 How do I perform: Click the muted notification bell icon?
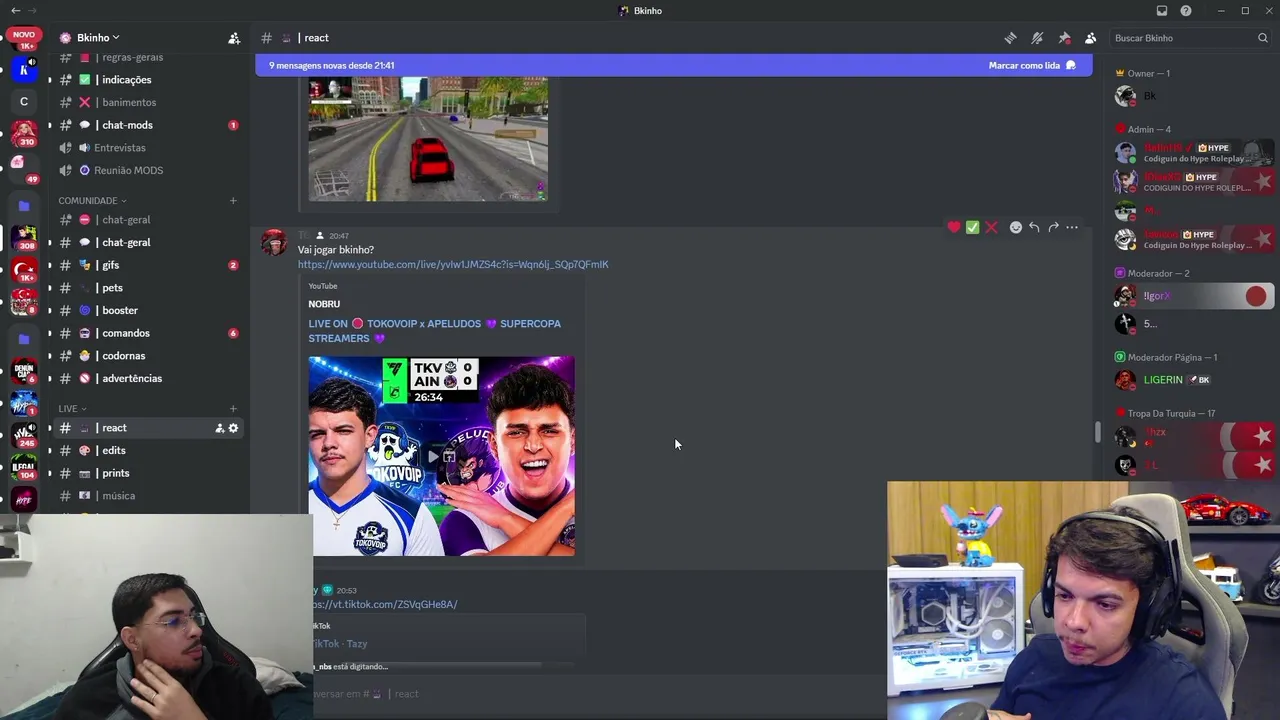click(1037, 38)
